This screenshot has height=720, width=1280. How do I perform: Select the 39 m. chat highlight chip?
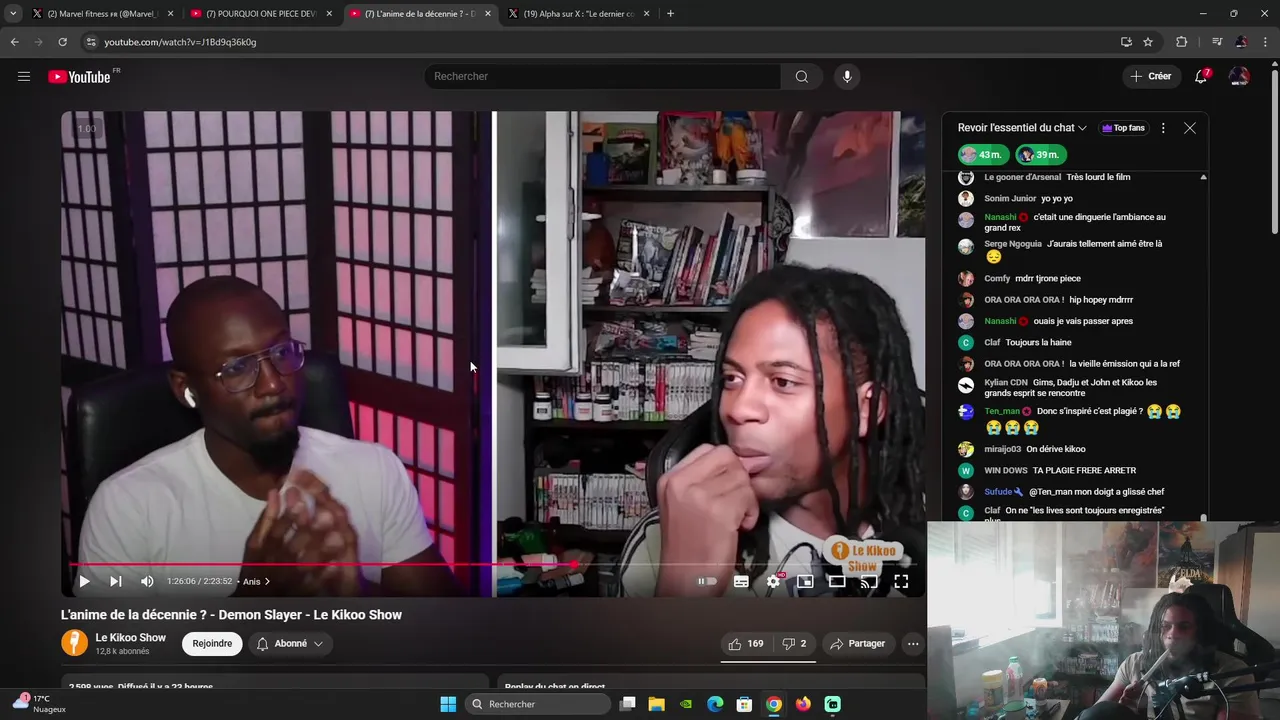(1040, 155)
